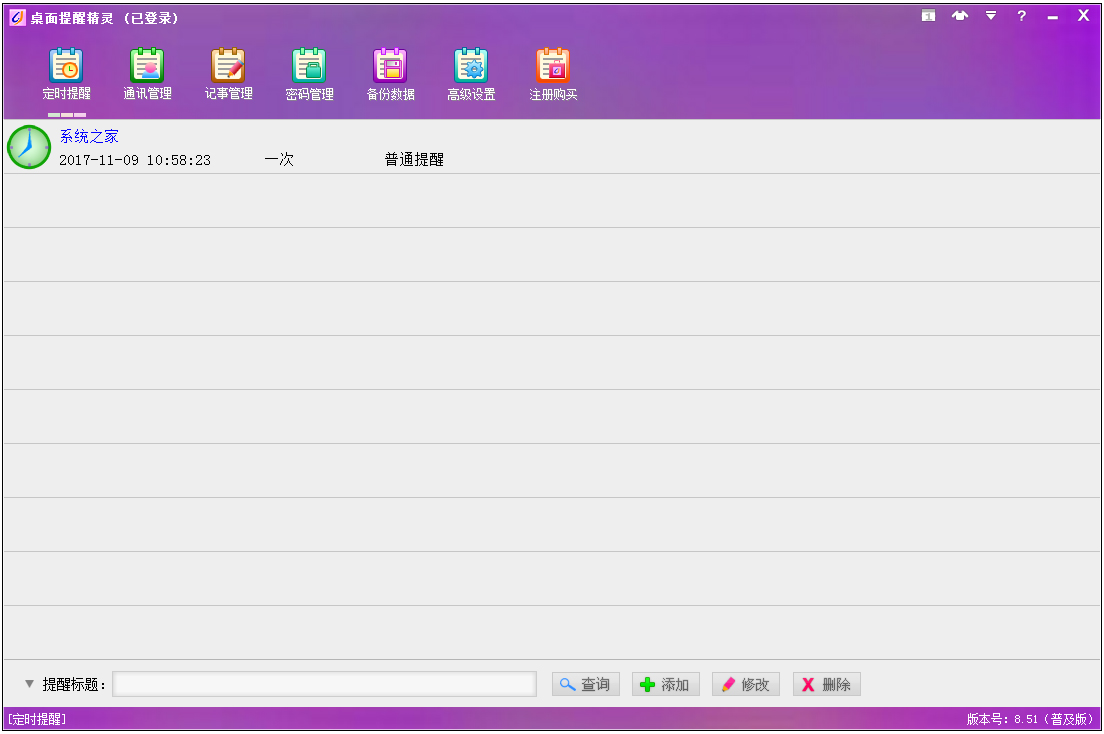Expand the triangle beside 提醒标题
This screenshot has width=1104, height=734.
29,684
